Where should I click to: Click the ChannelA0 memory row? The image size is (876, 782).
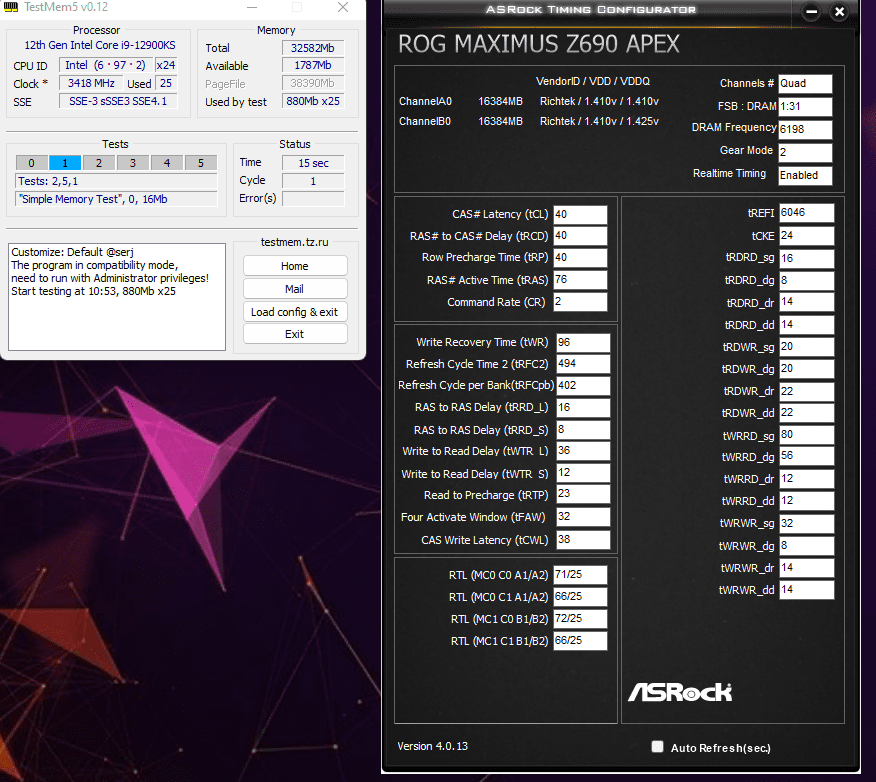tap(529, 101)
